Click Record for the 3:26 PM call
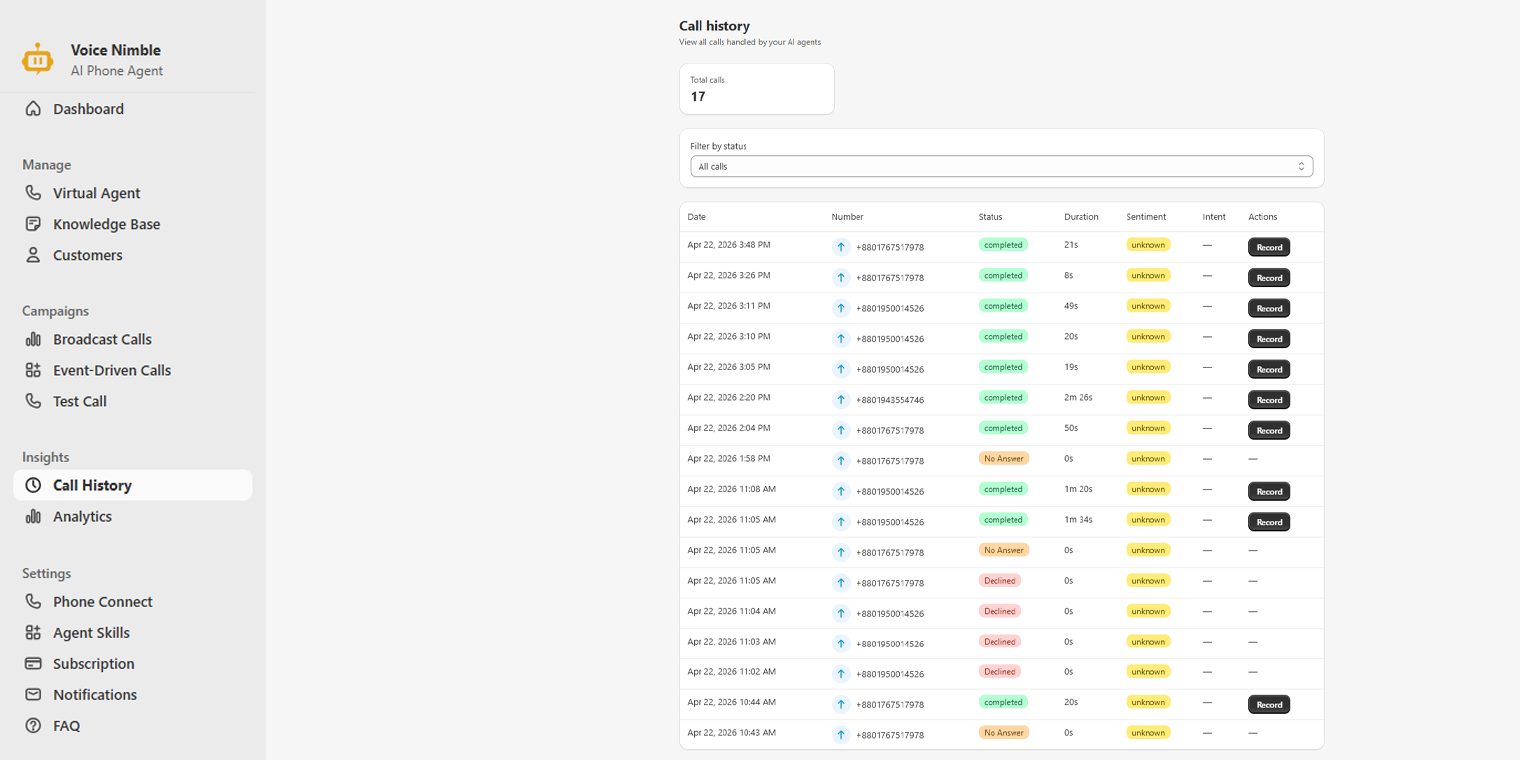This screenshot has width=1520, height=760. [x=1269, y=277]
